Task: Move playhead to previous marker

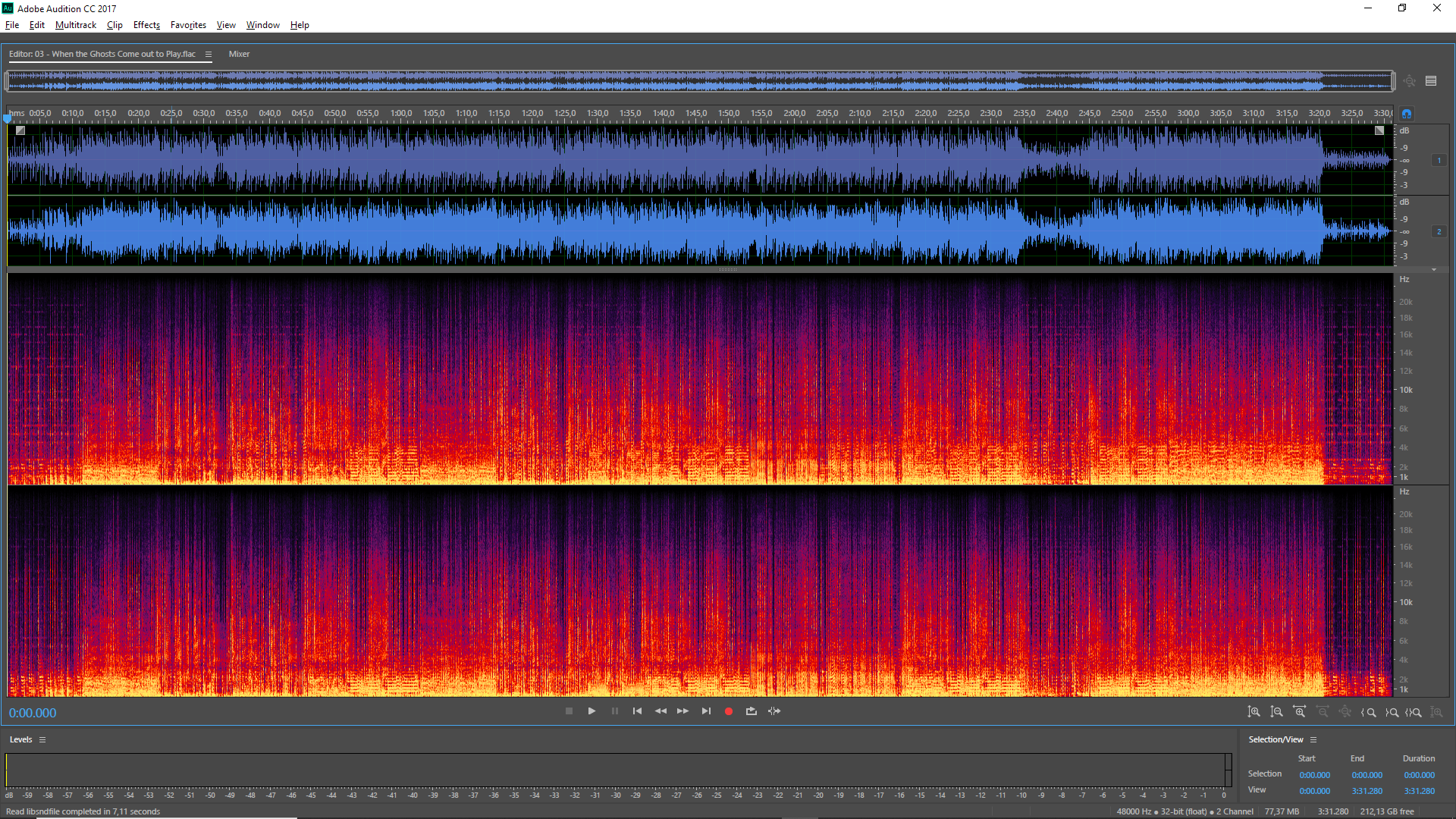Action: pos(637,711)
